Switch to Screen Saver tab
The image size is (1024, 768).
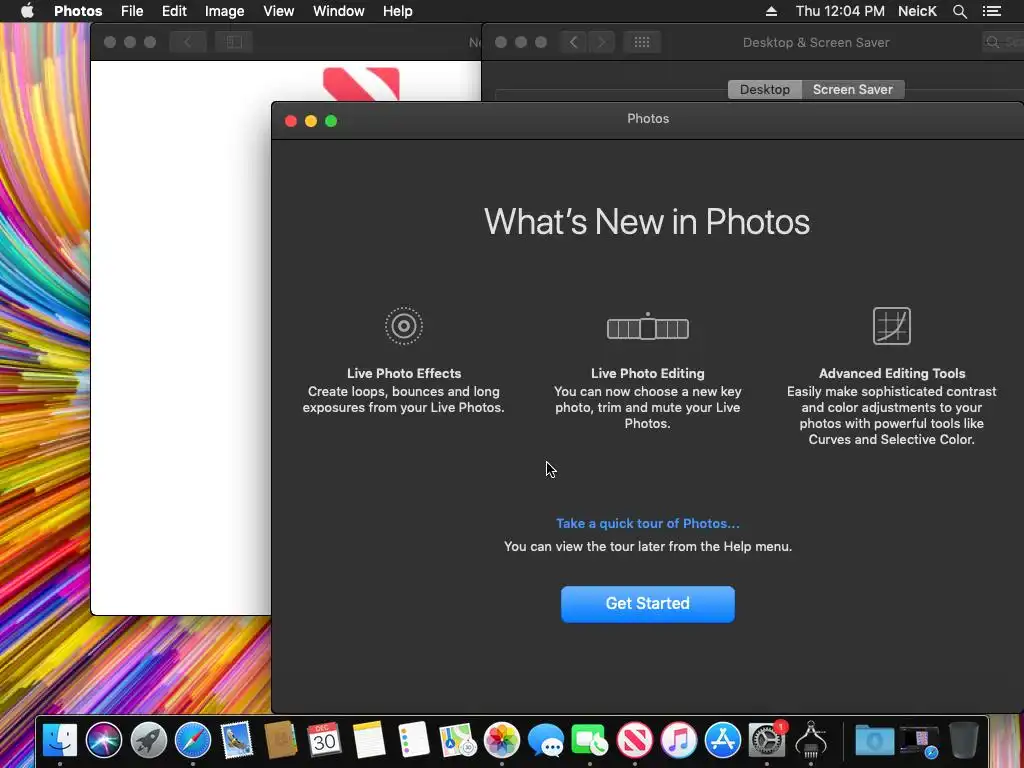853,89
